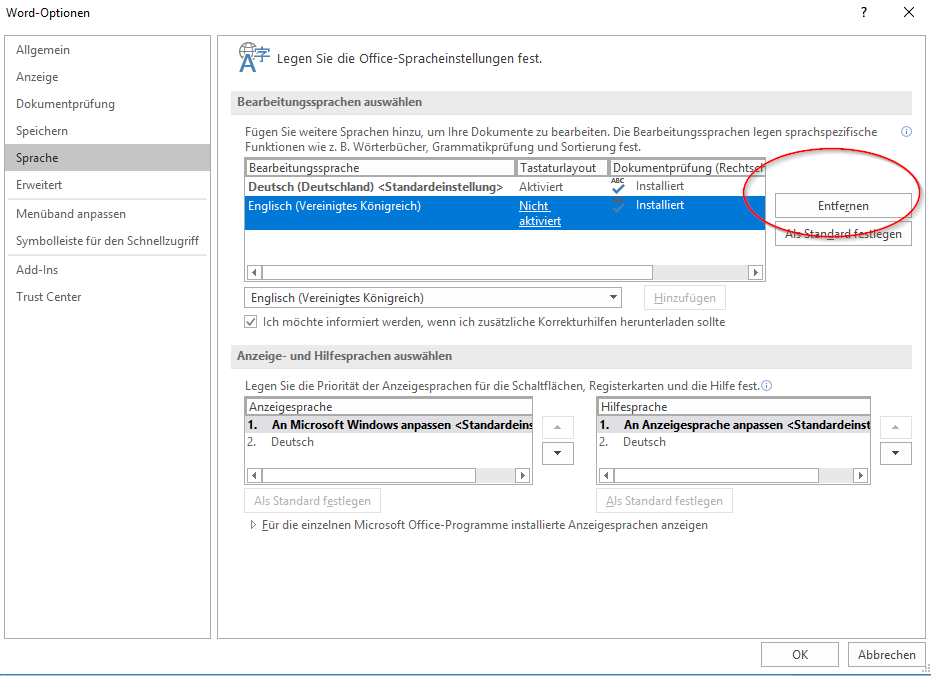Screen dimensions: 931x676
Task: Click left scroll arrow of editing languages list
Action: (x=254, y=272)
